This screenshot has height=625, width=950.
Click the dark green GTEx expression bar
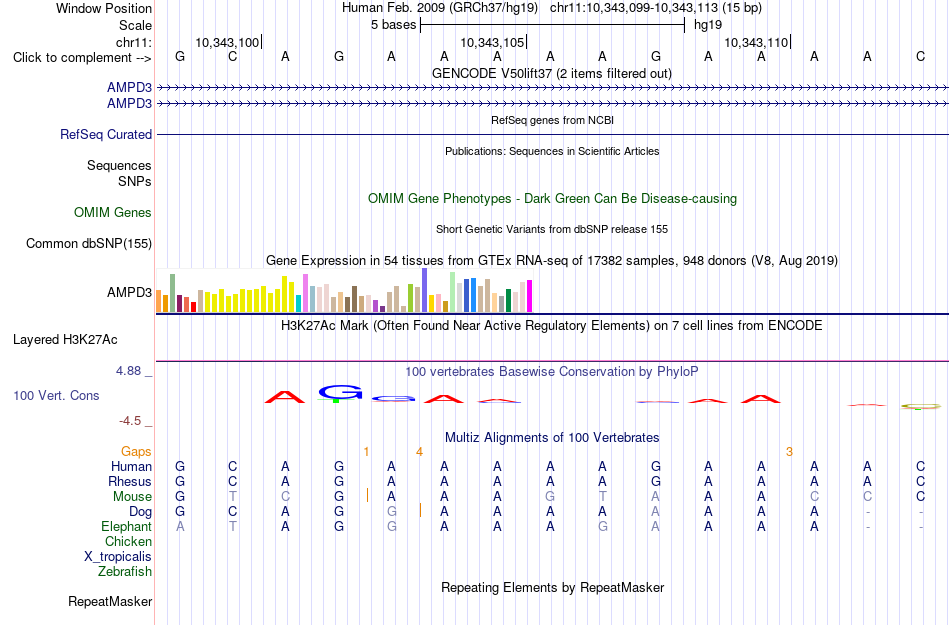coord(508,301)
